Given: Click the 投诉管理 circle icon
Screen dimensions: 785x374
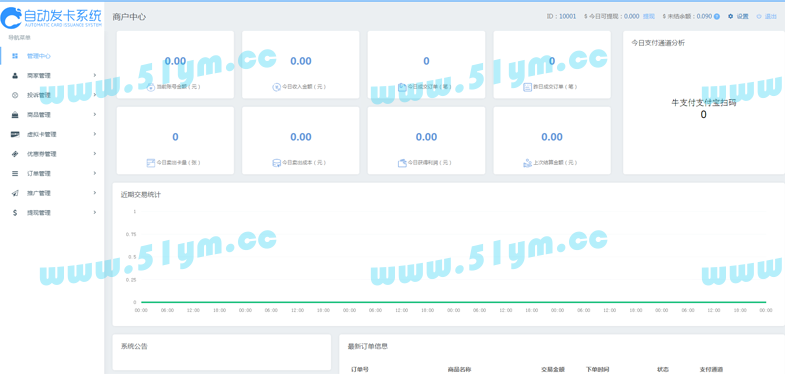Looking at the screenshot, I should tap(15, 95).
